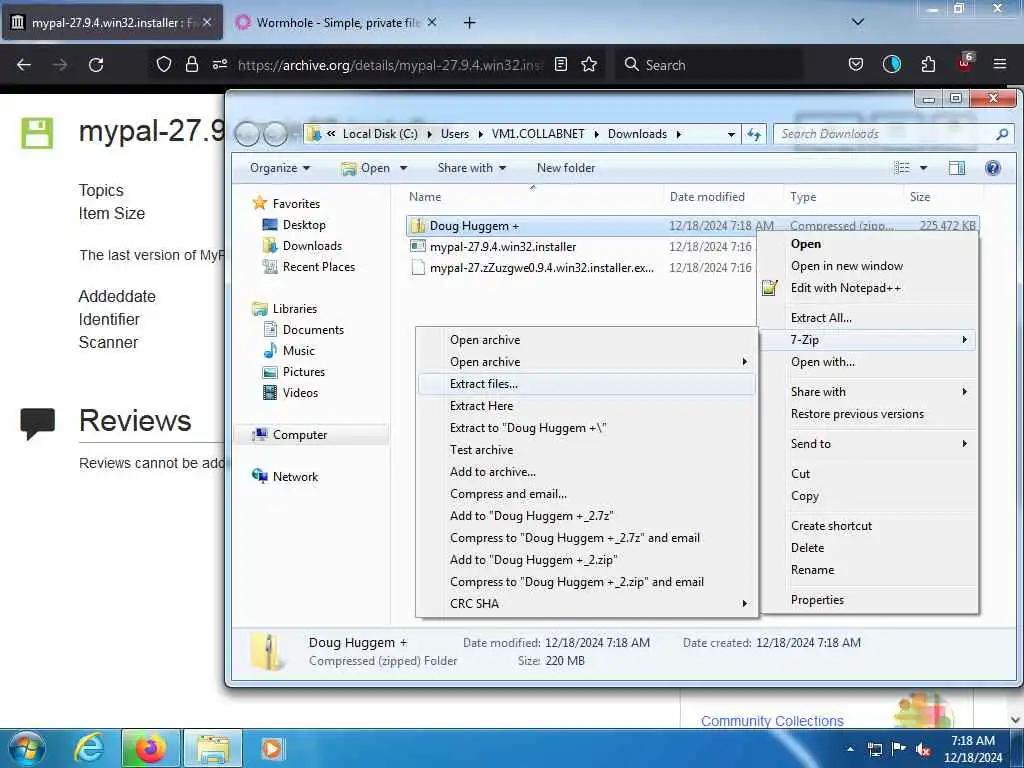Open Explorer help icon
1024x768 pixels.
[993, 168]
